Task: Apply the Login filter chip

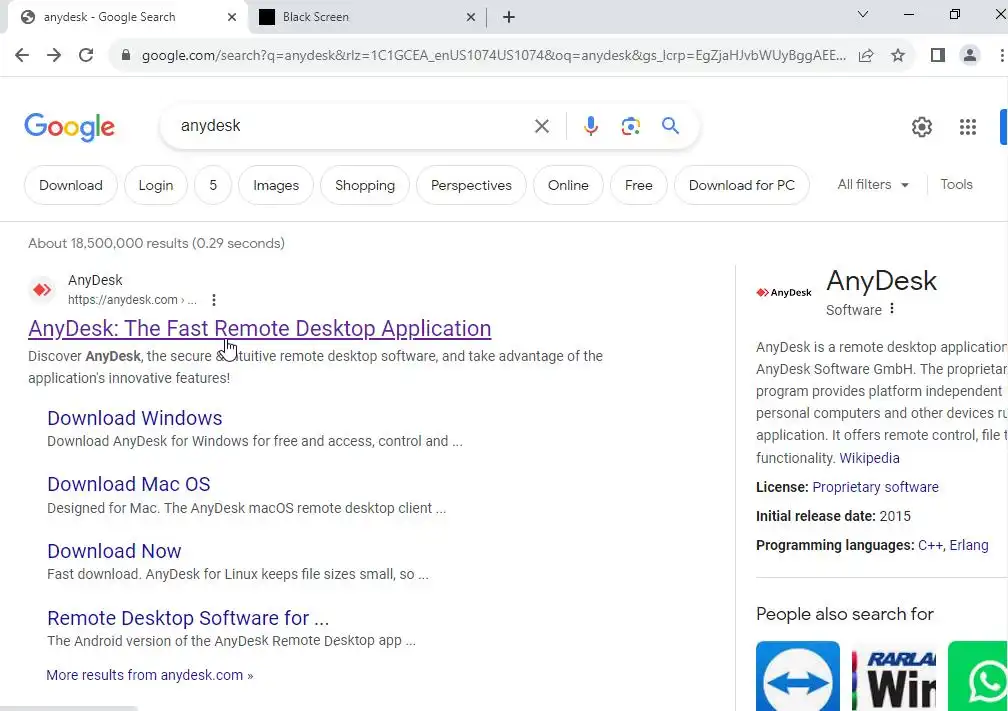Action: [156, 185]
